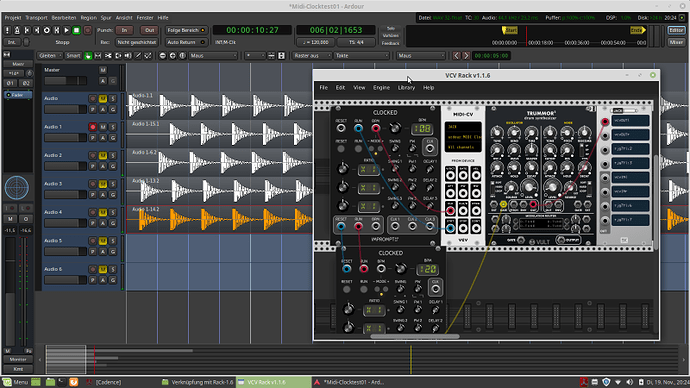This screenshot has width=690, height=388.
Task: Start playback with the Play button
Action: 66,30
